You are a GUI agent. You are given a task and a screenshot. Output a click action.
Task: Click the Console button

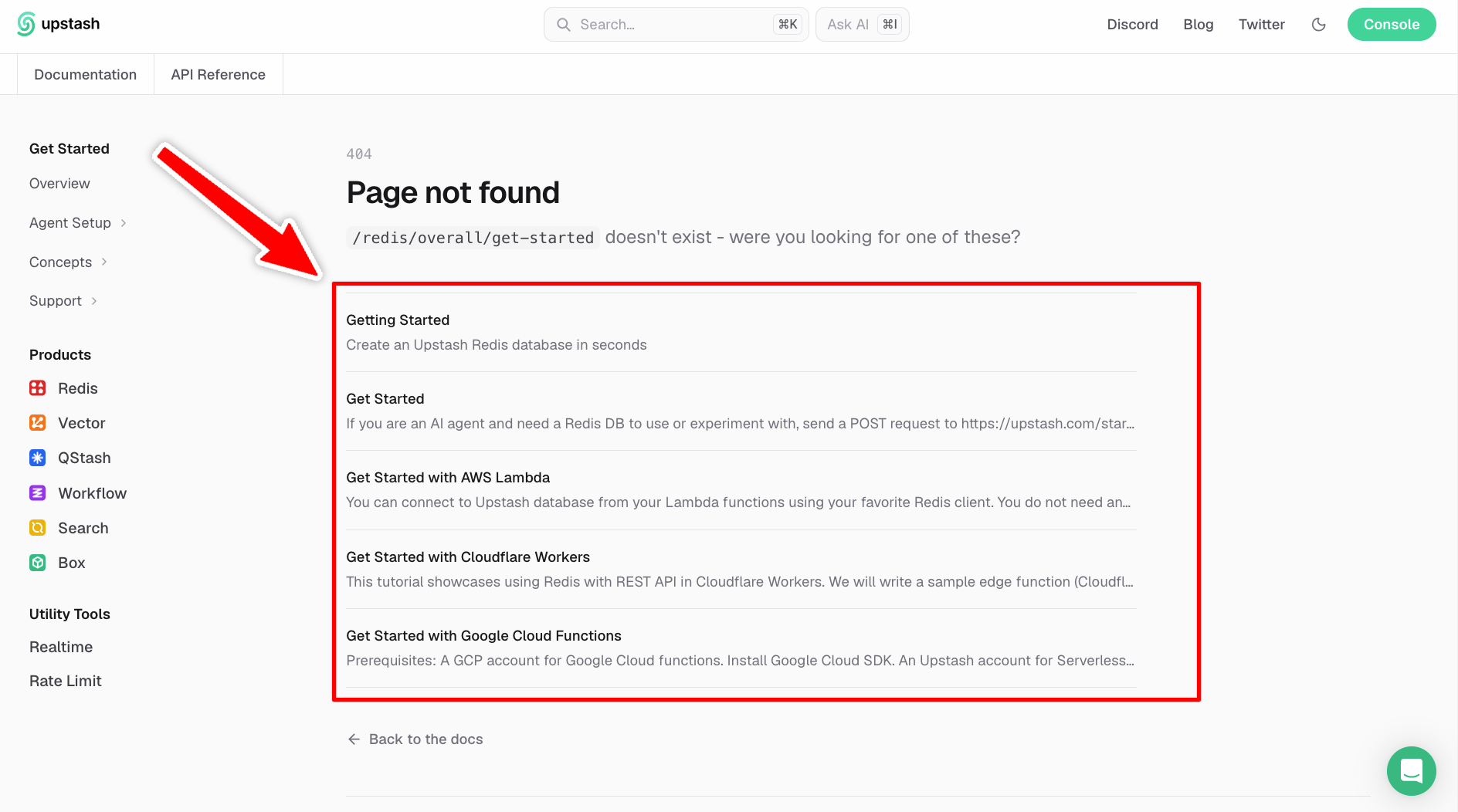click(1392, 25)
